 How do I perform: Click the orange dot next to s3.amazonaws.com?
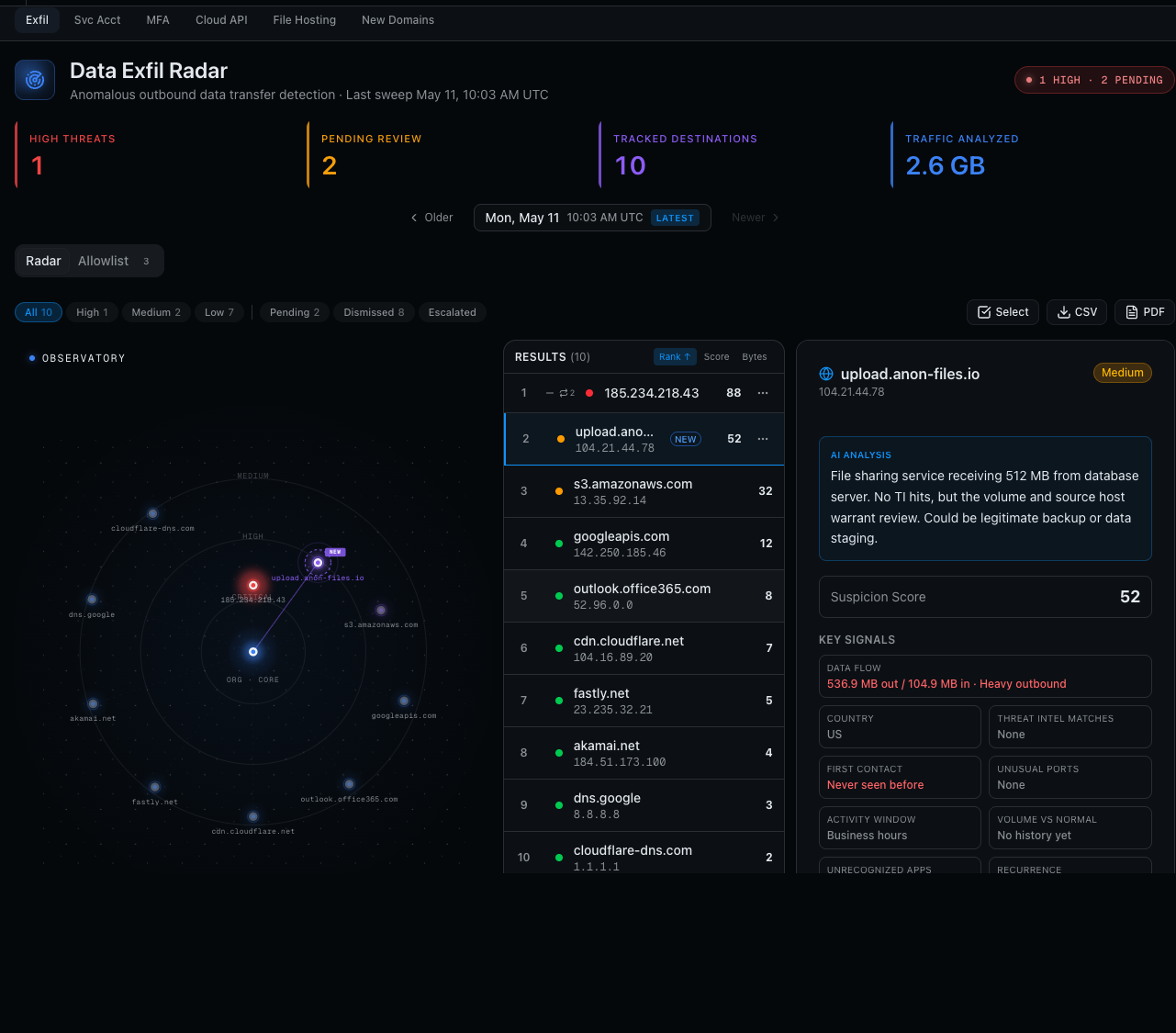coord(559,491)
